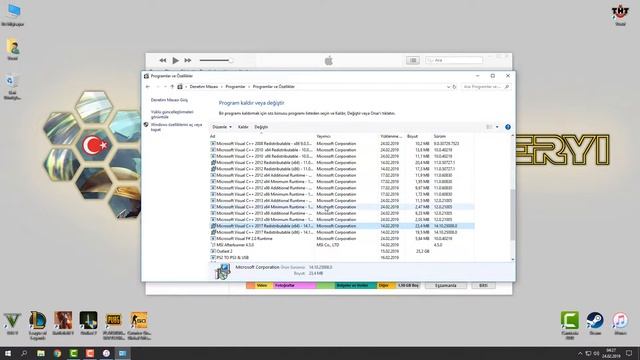The width and height of the screenshot is (640, 360).
Task: View installed updates link in sidebar
Action: pos(172,114)
